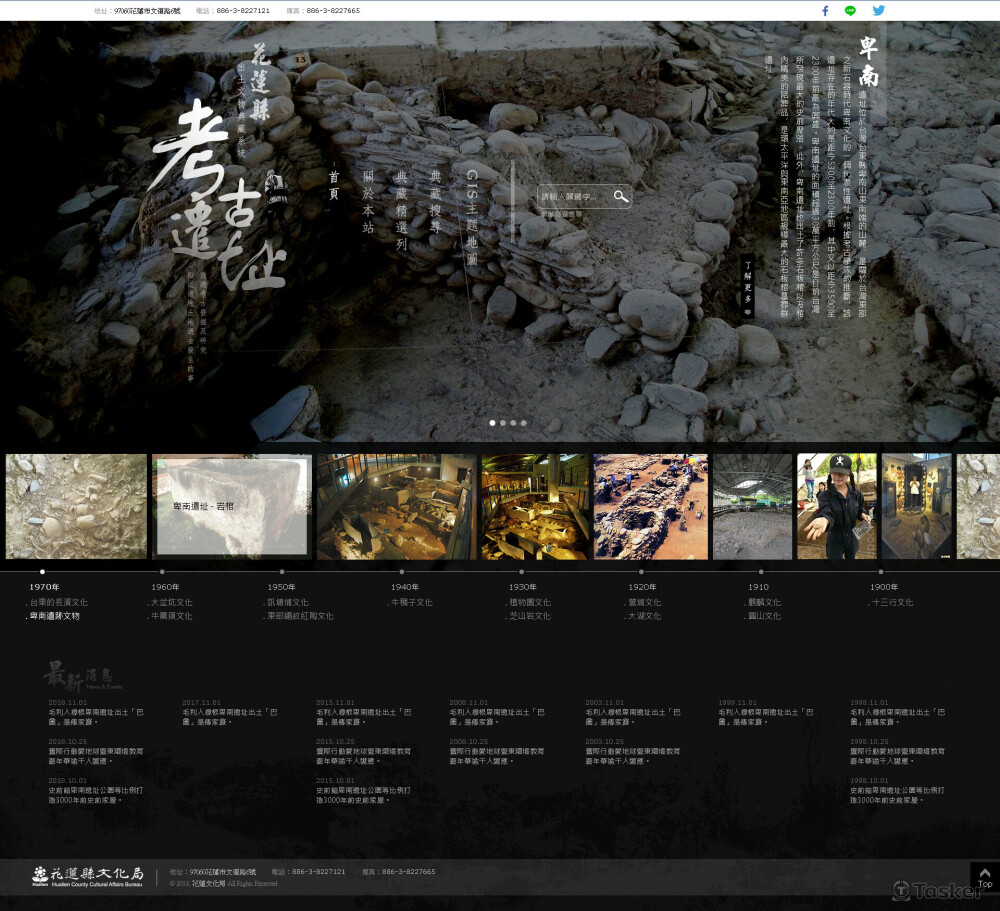Switch to the second carousel slide dot
The image size is (1000, 911).
pos(503,423)
